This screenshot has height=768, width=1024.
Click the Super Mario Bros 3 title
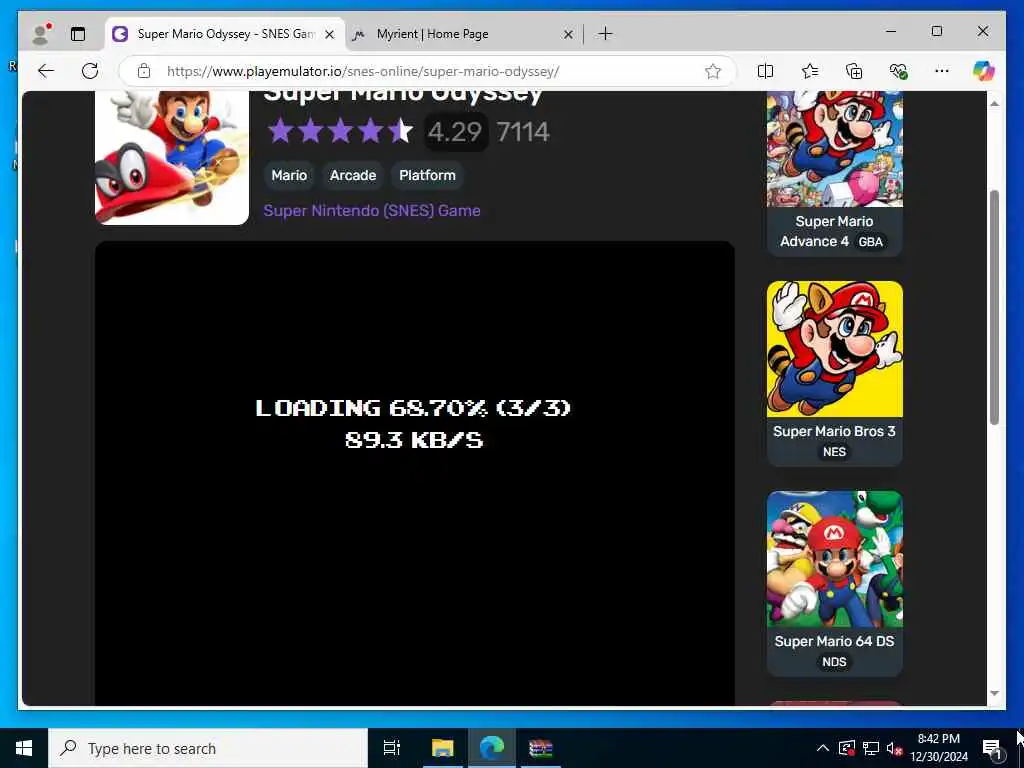click(x=834, y=431)
